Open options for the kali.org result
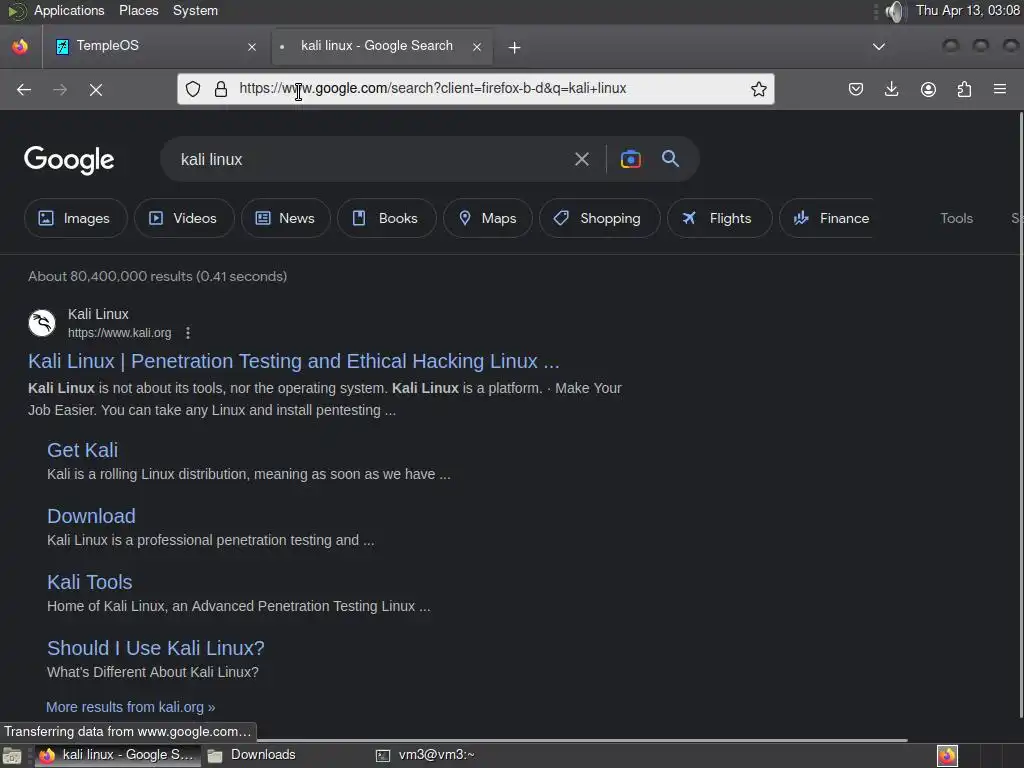The height and width of the screenshot is (768, 1024). tap(187, 333)
